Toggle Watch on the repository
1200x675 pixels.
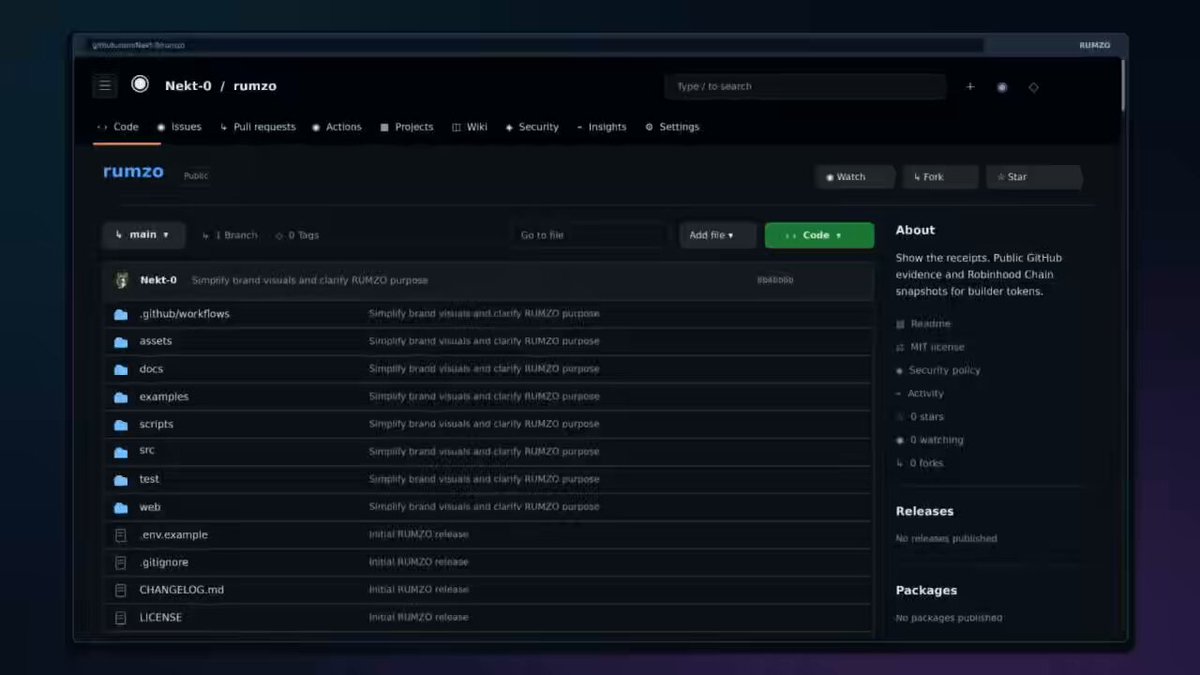[854, 177]
